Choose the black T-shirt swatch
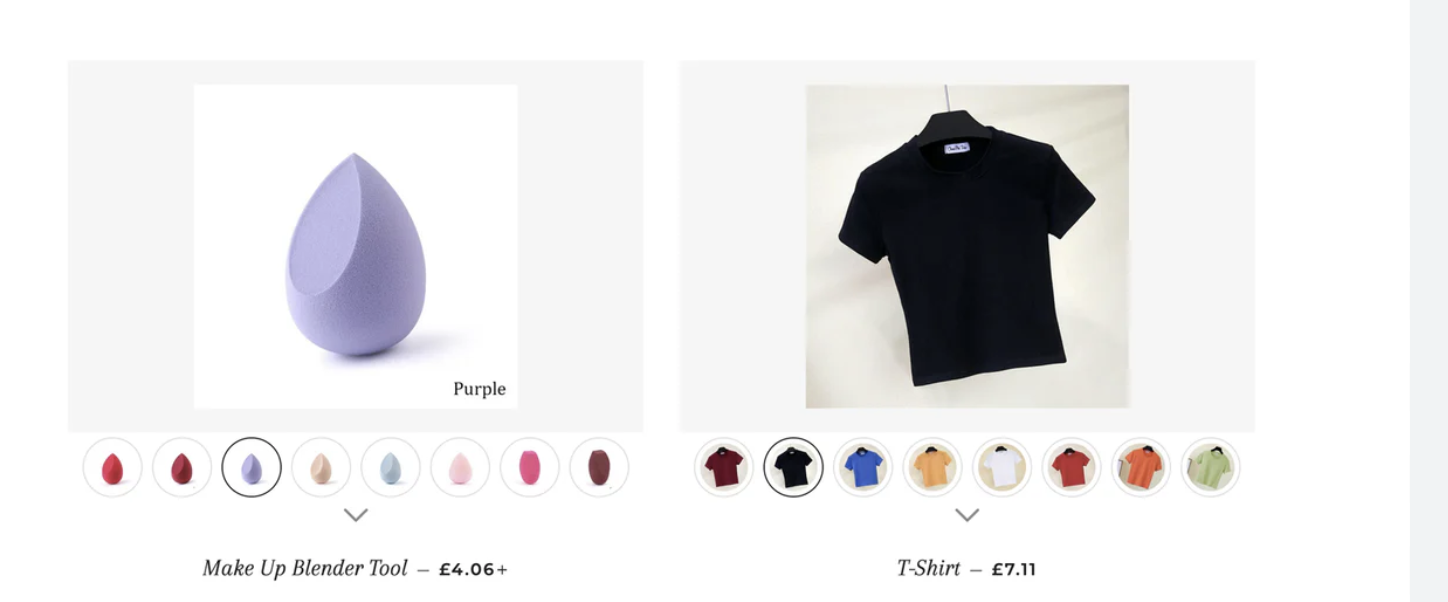Viewport: 1448px width, 602px height. click(793, 467)
